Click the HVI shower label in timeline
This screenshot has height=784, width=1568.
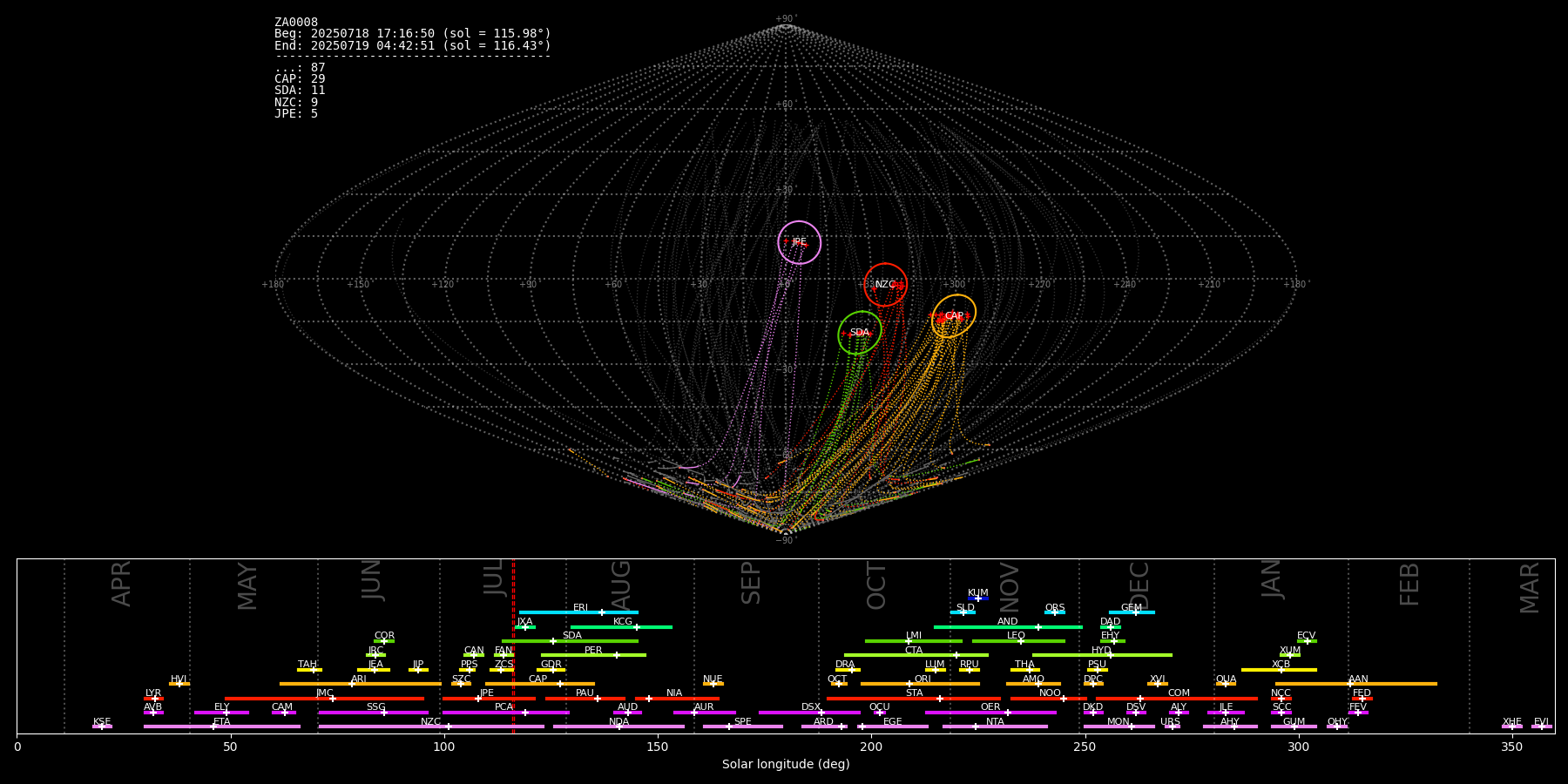click(179, 679)
